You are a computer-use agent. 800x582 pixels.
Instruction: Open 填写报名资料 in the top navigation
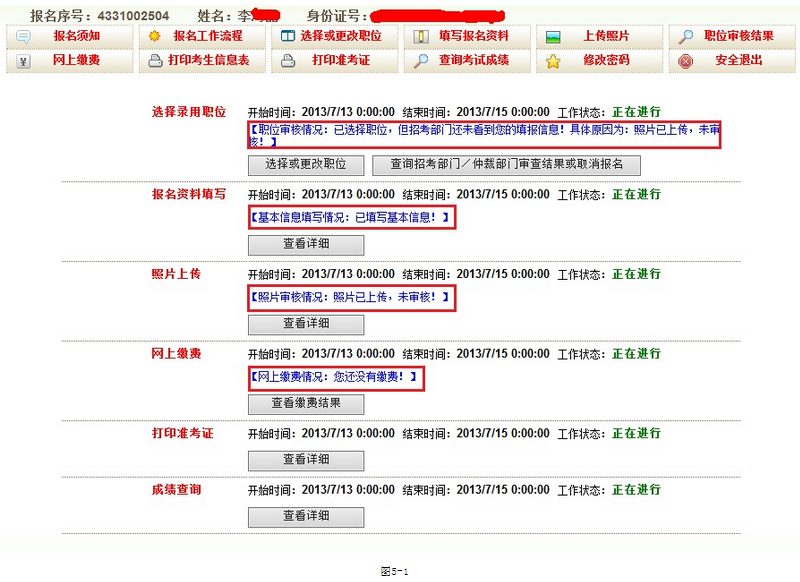(x=473, y=36)
